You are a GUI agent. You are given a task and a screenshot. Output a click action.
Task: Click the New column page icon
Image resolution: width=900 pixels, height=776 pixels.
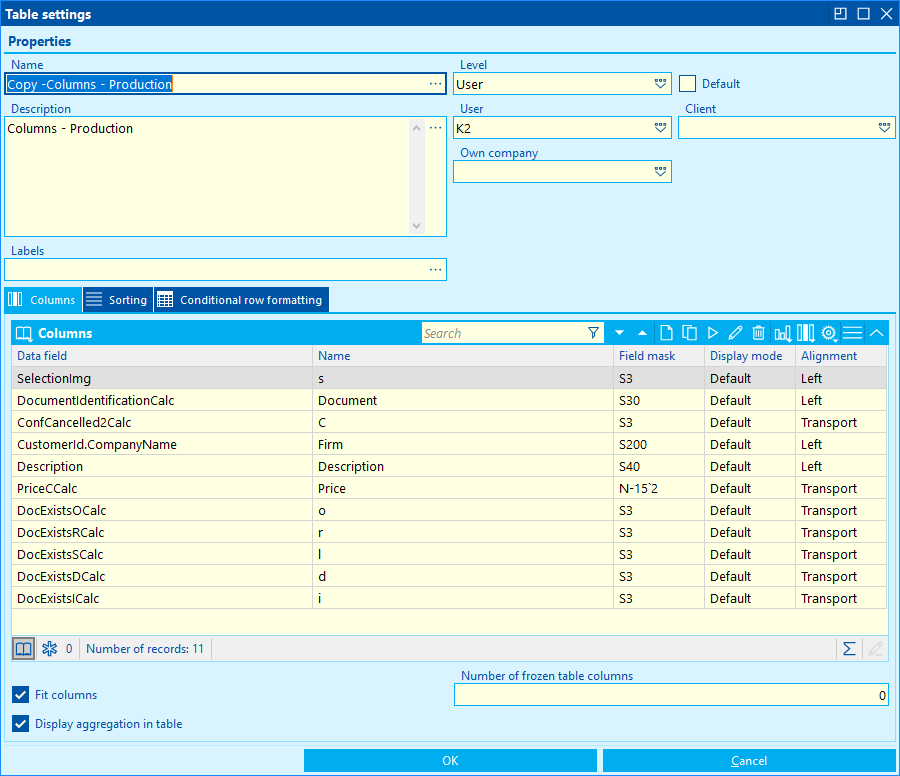point(667,333)
